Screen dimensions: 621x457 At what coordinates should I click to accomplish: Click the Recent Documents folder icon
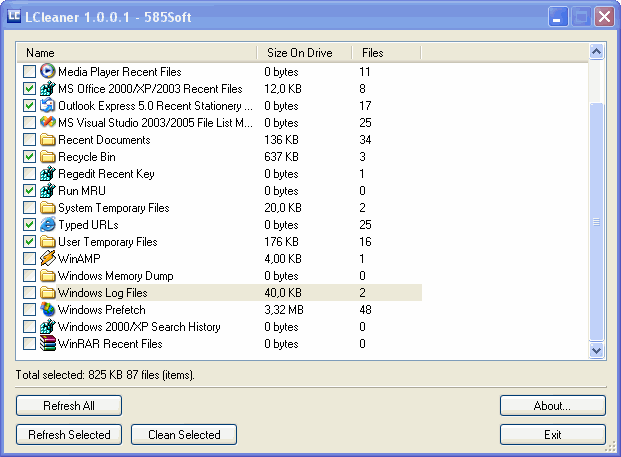point(48,139)
